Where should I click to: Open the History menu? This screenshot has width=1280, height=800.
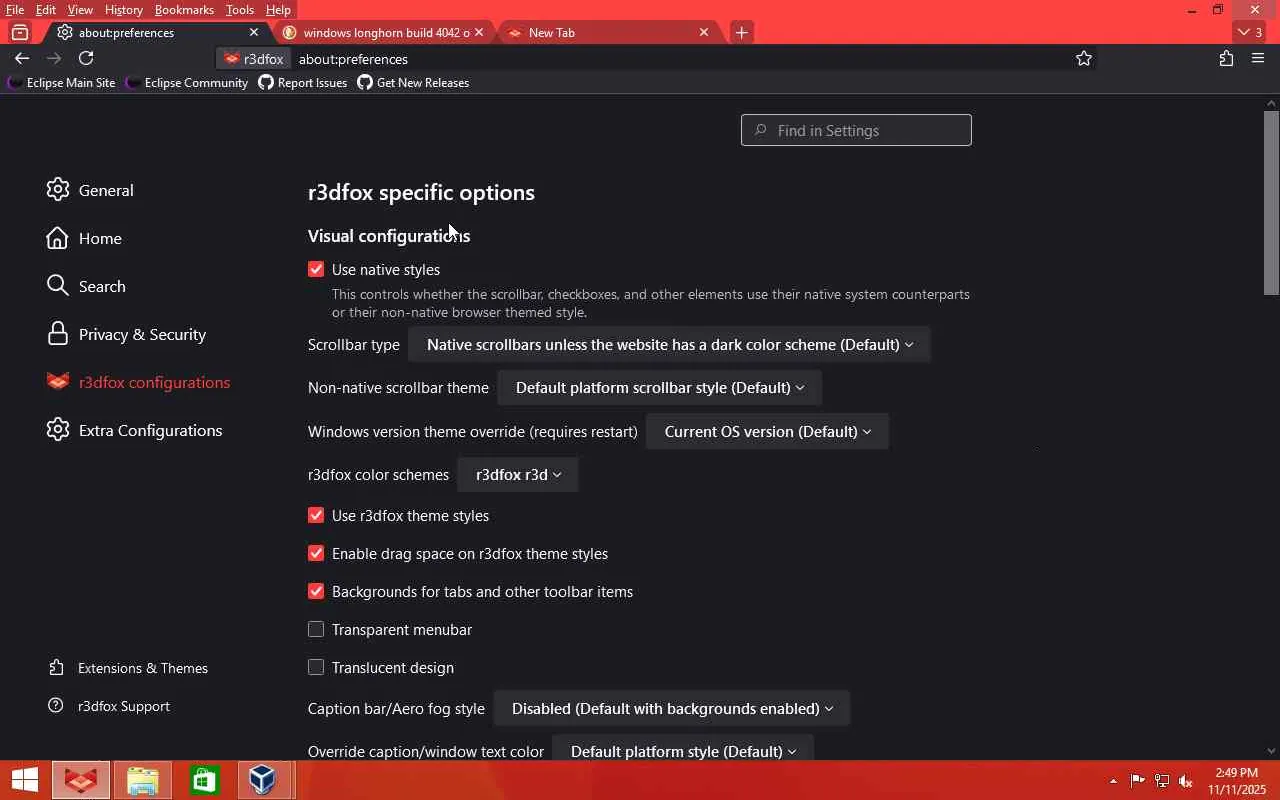tap(124, 10)
